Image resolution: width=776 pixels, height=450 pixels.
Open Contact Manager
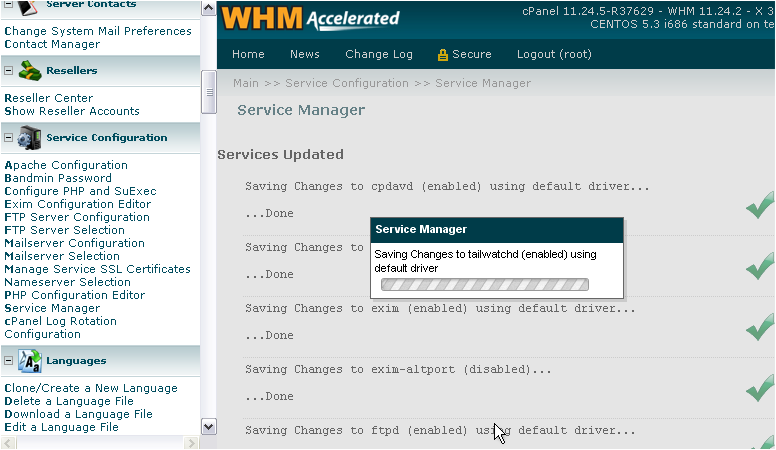[52, 44]
